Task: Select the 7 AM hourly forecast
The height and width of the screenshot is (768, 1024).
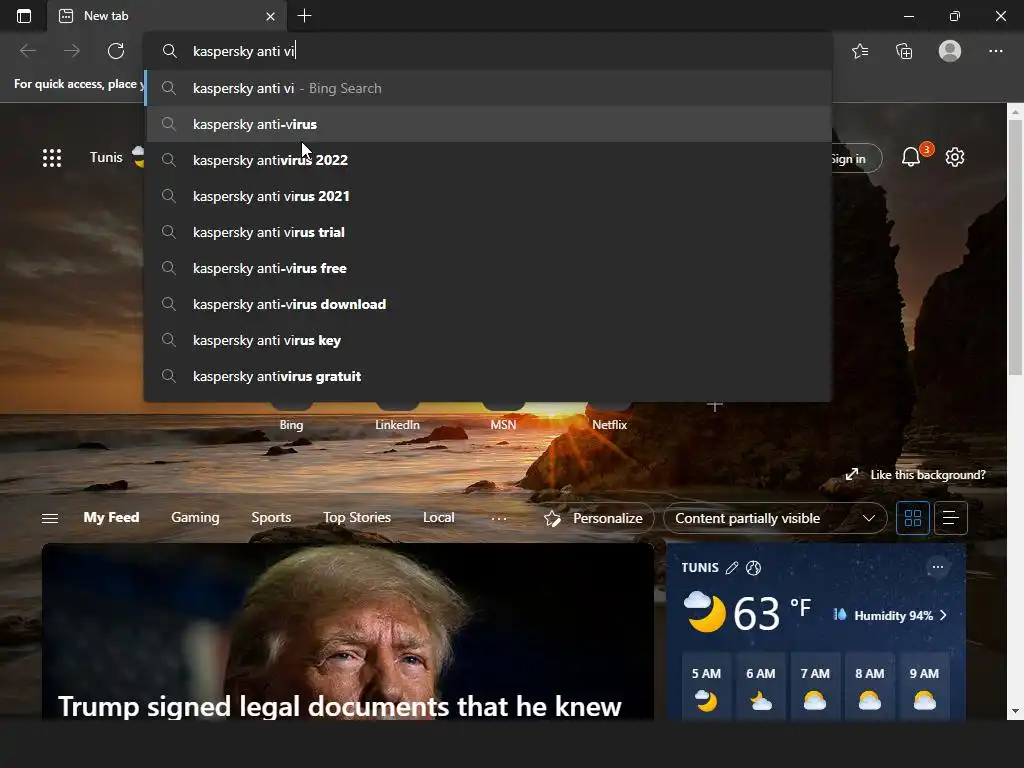Action: (815, 686)
